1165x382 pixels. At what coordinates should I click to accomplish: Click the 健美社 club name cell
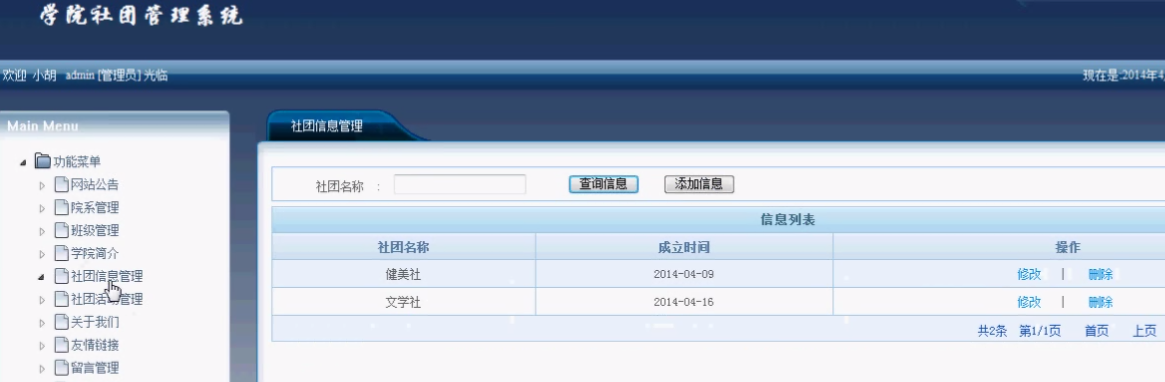[x=403, y=274]
